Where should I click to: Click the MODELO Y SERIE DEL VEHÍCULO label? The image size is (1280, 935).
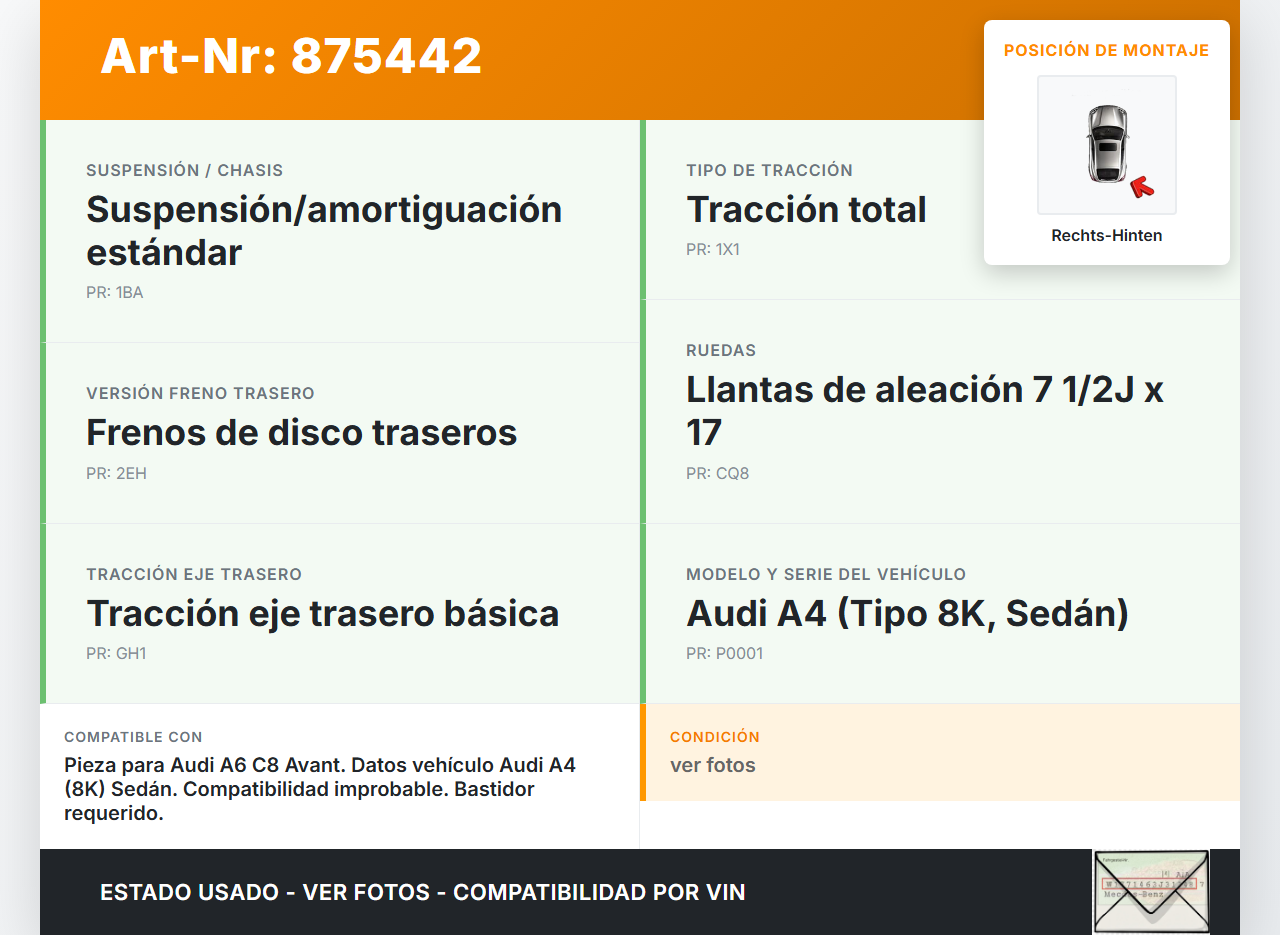tap(826, 574)
